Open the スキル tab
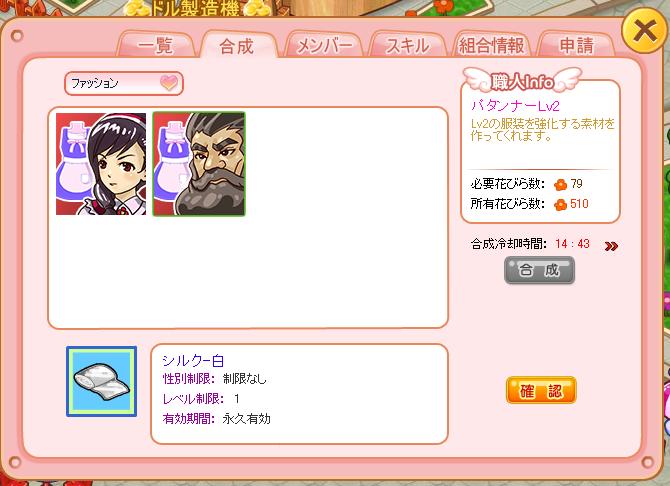This screenshot has height=486, width=670. pos(407,45)
